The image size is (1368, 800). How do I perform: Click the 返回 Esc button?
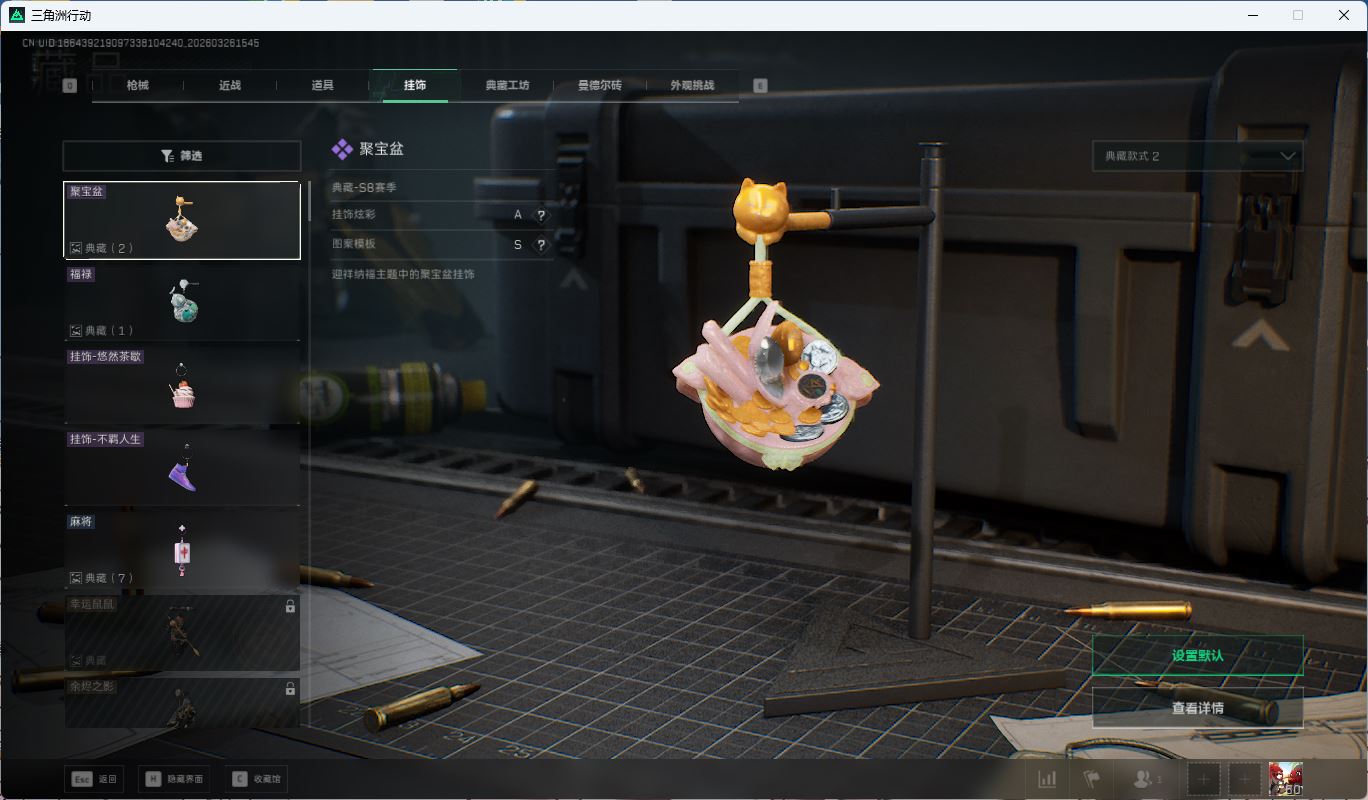tap(95, 779)
